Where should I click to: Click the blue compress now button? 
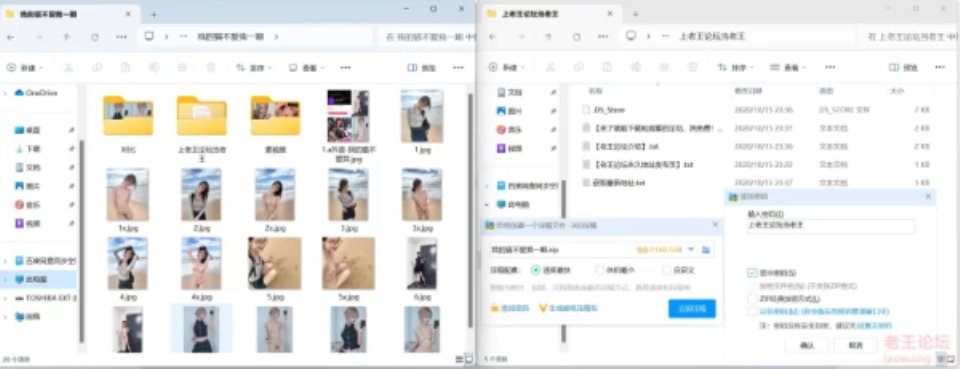coord(692,308)
